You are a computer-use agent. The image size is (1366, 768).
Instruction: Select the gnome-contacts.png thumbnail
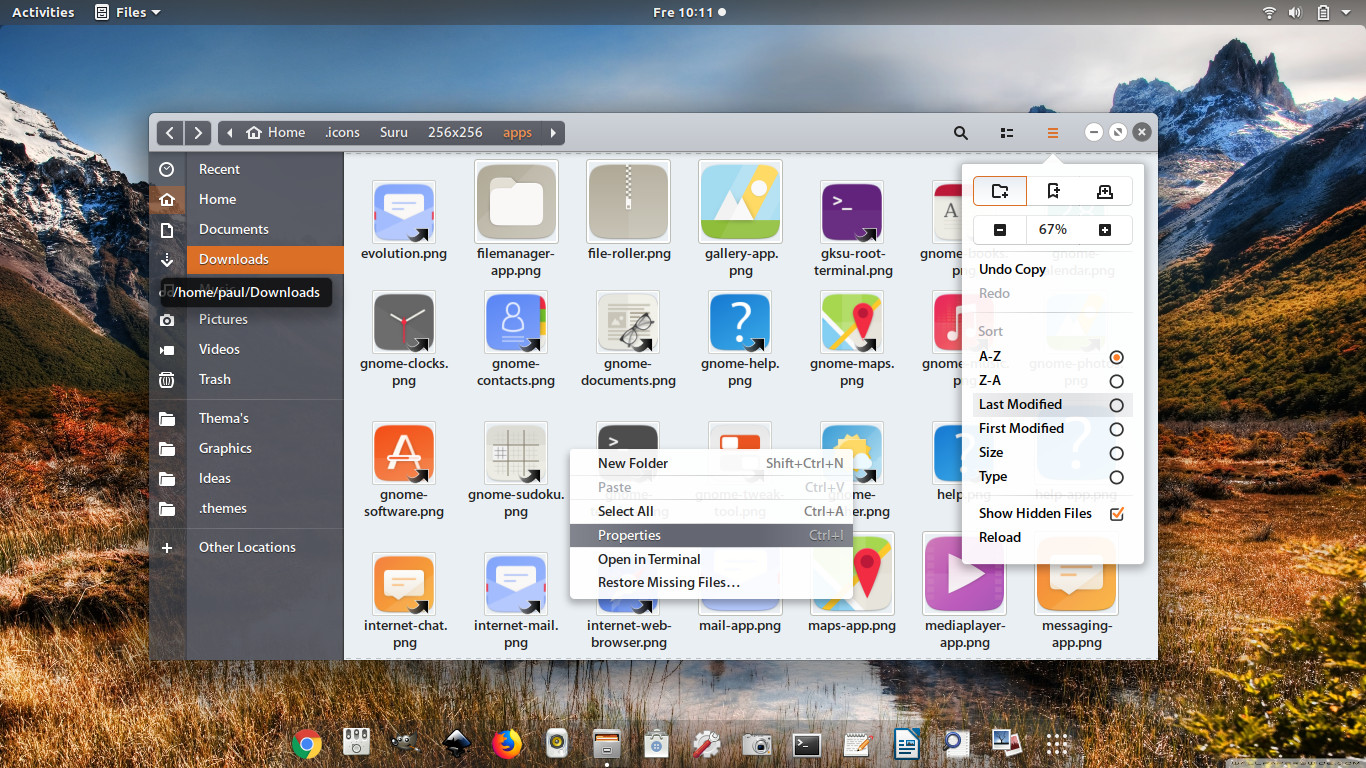coord(516,322)
